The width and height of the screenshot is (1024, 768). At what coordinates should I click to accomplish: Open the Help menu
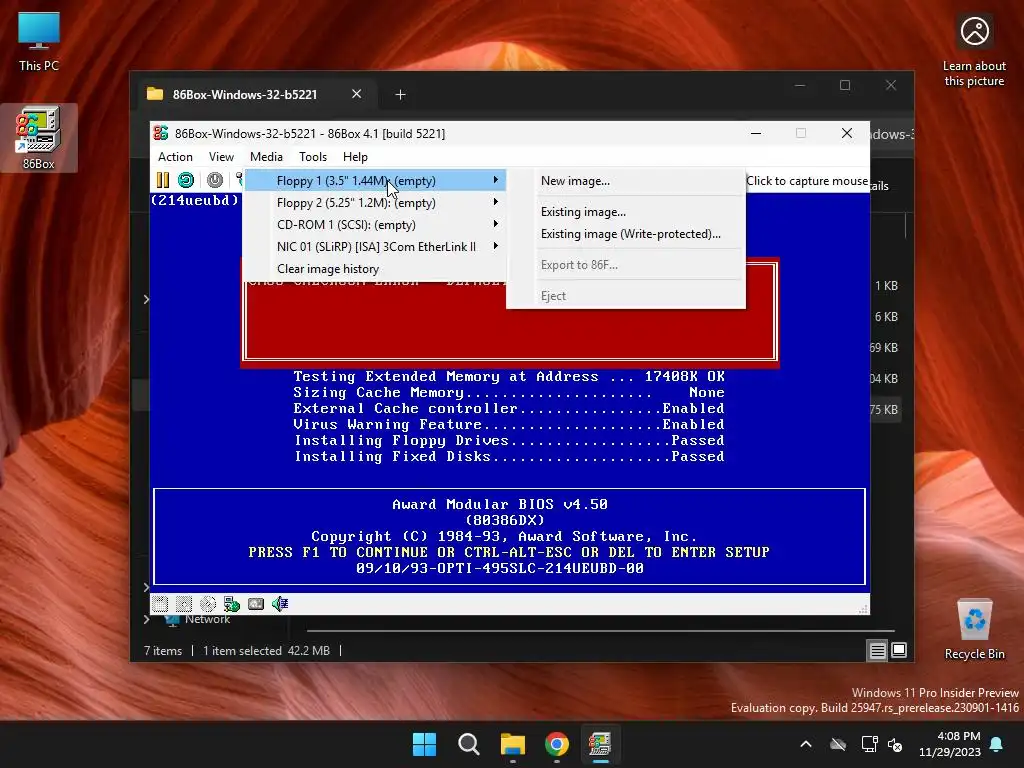[x=355, y=157]
